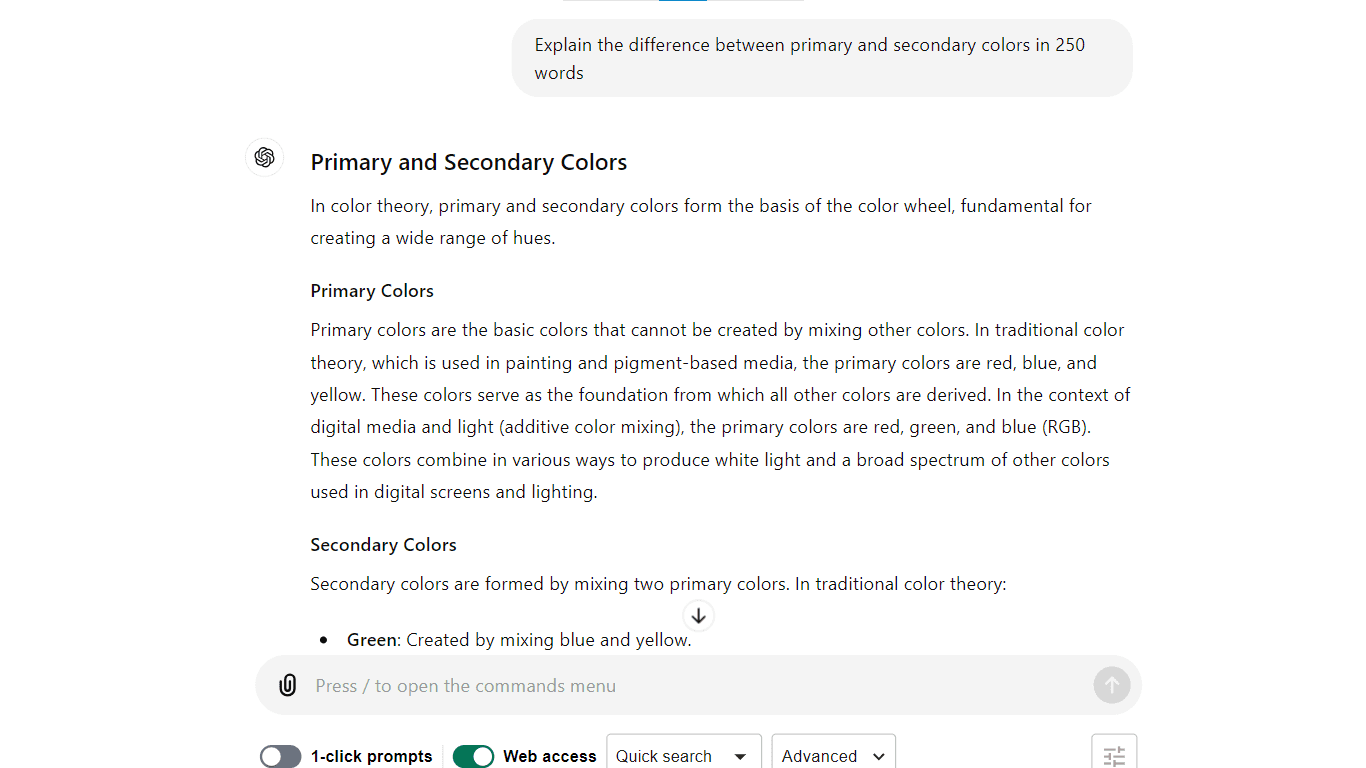Image resolution: width=1366 pixels, height=768 pixels.
Task: Click the "Web access" label text
Action: coord(550,756)
